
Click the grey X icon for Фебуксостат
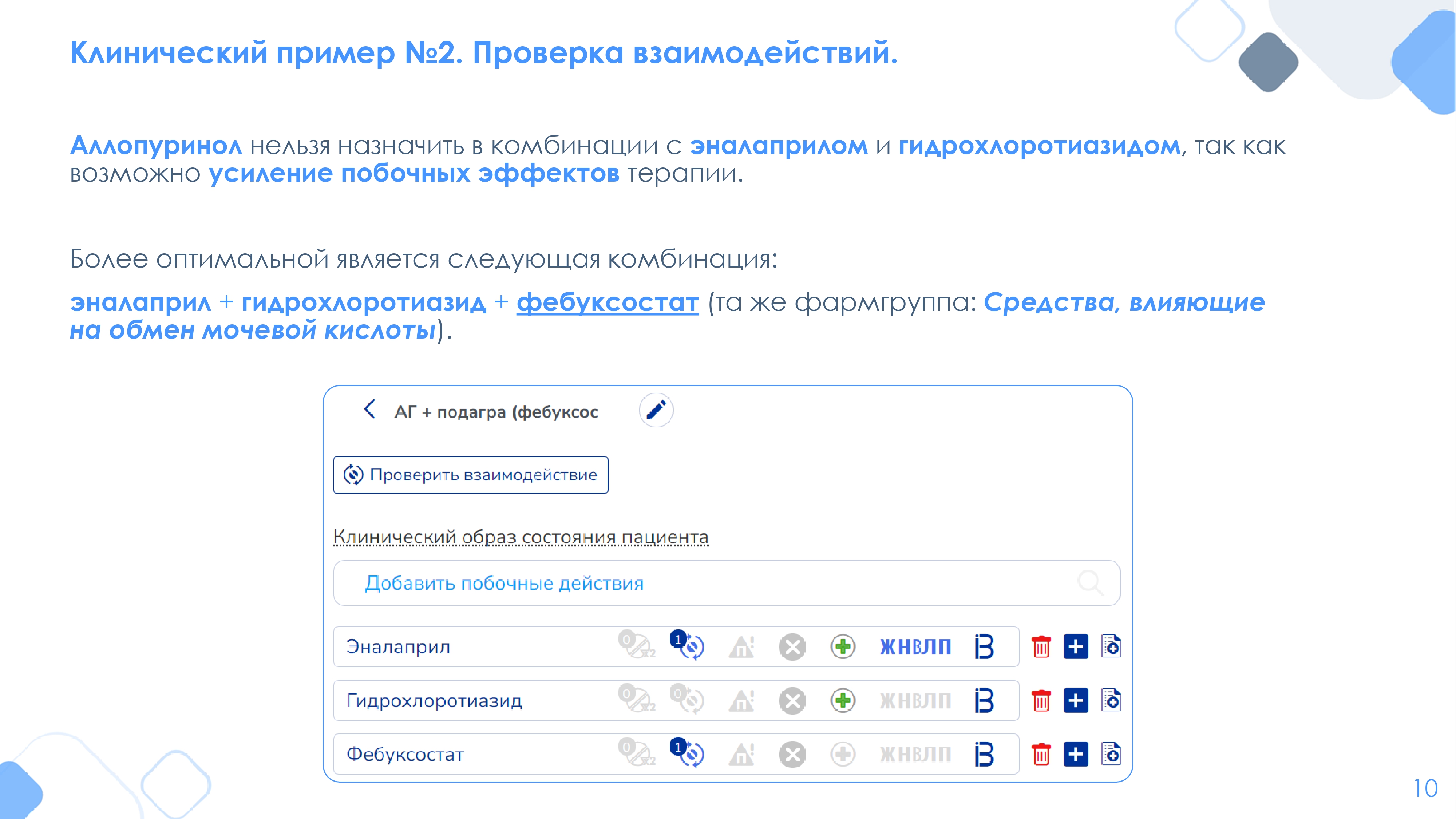(792, 754)
